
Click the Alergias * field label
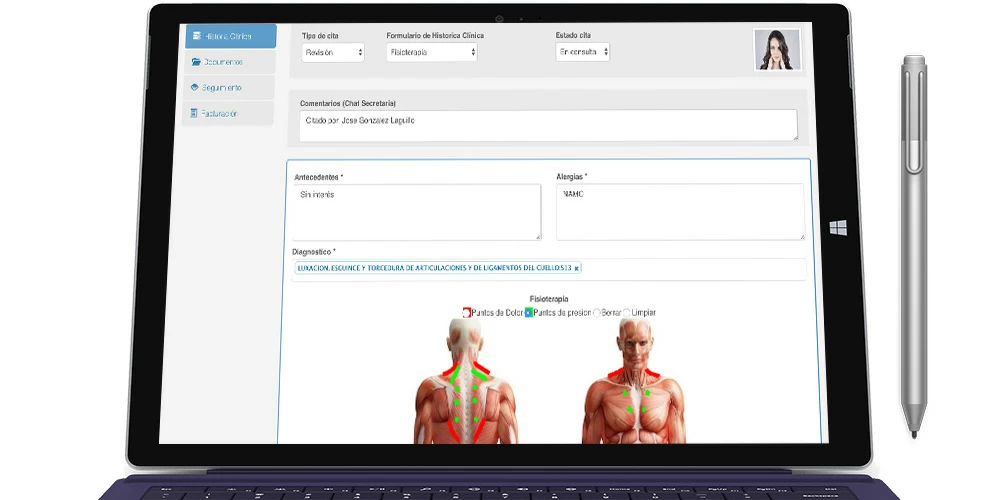point(571,176)
